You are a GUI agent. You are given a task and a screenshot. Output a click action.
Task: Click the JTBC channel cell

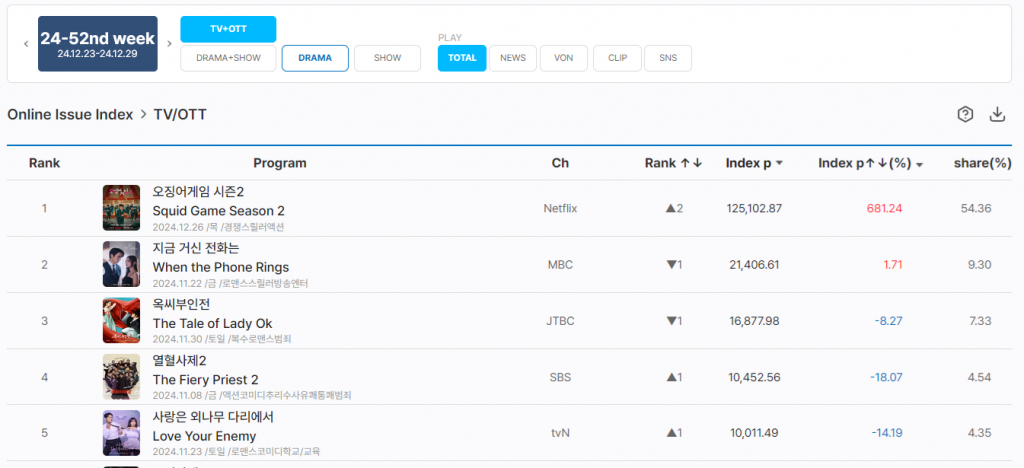560,321
